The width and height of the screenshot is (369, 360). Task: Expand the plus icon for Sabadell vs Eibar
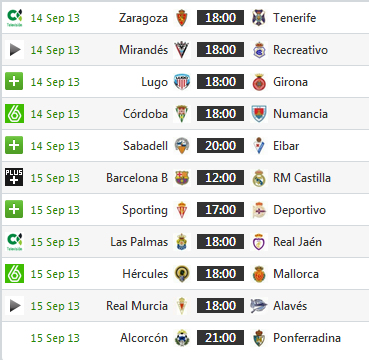pos(14,145)
